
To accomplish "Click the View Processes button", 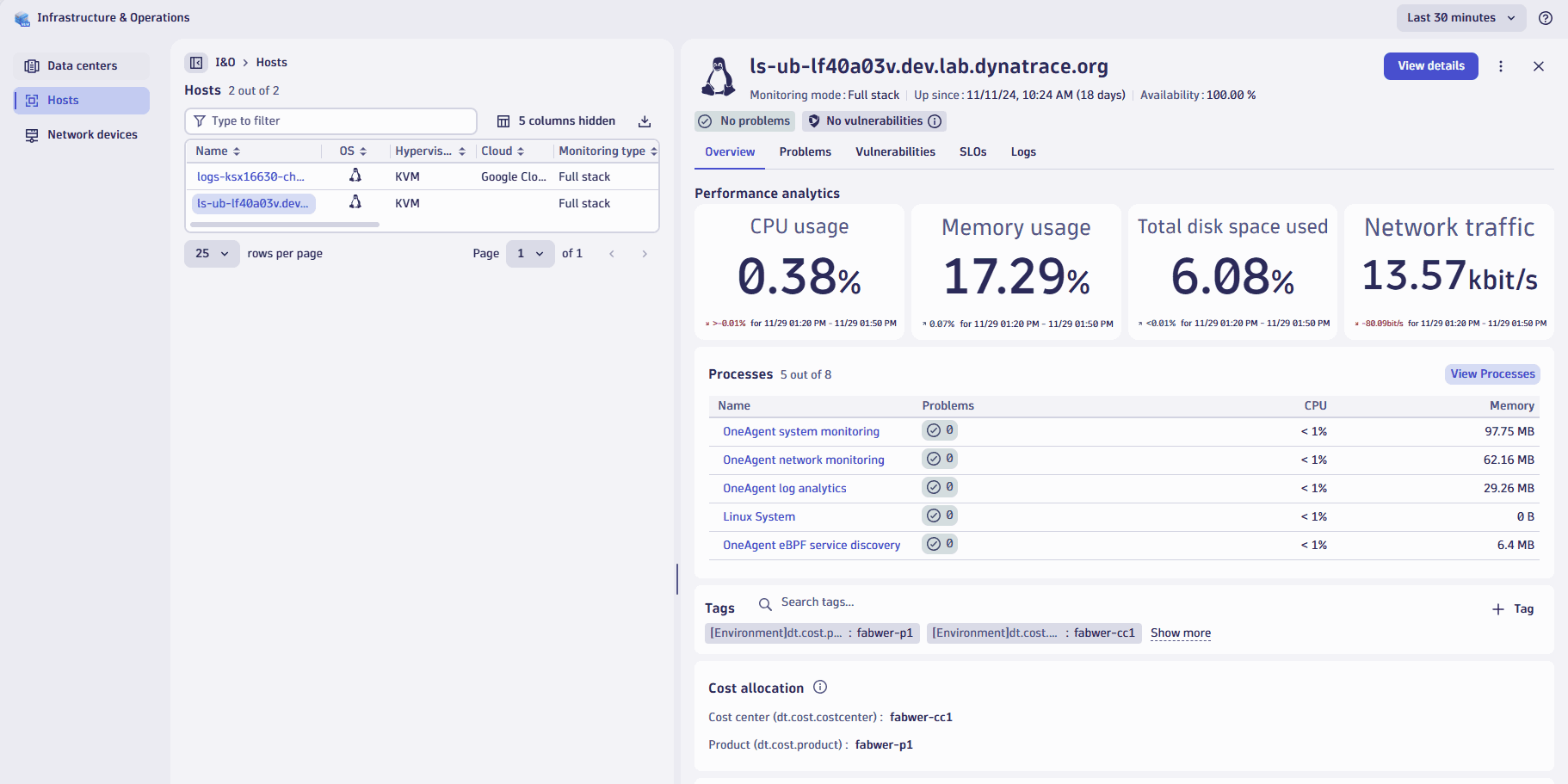I will [1492, 374].
